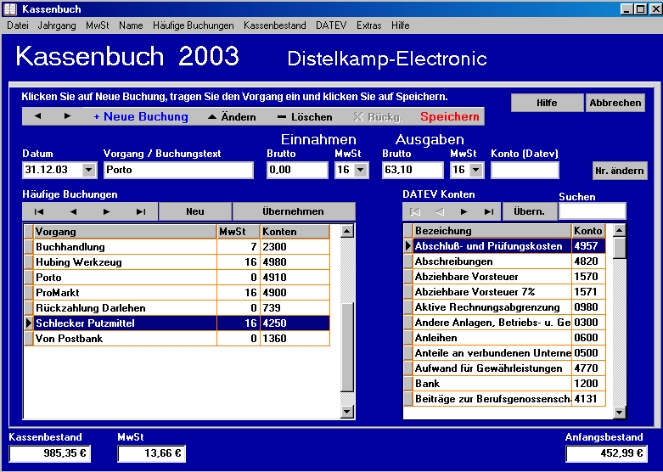Click the Suchen search field
The height and width of the screenshot is (472, 663).
pos(591,211)
